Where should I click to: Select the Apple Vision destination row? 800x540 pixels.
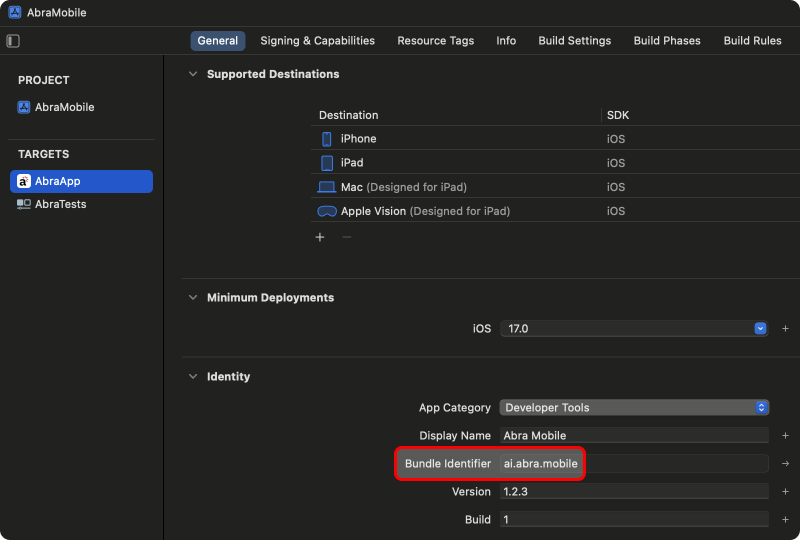point(555,211)
